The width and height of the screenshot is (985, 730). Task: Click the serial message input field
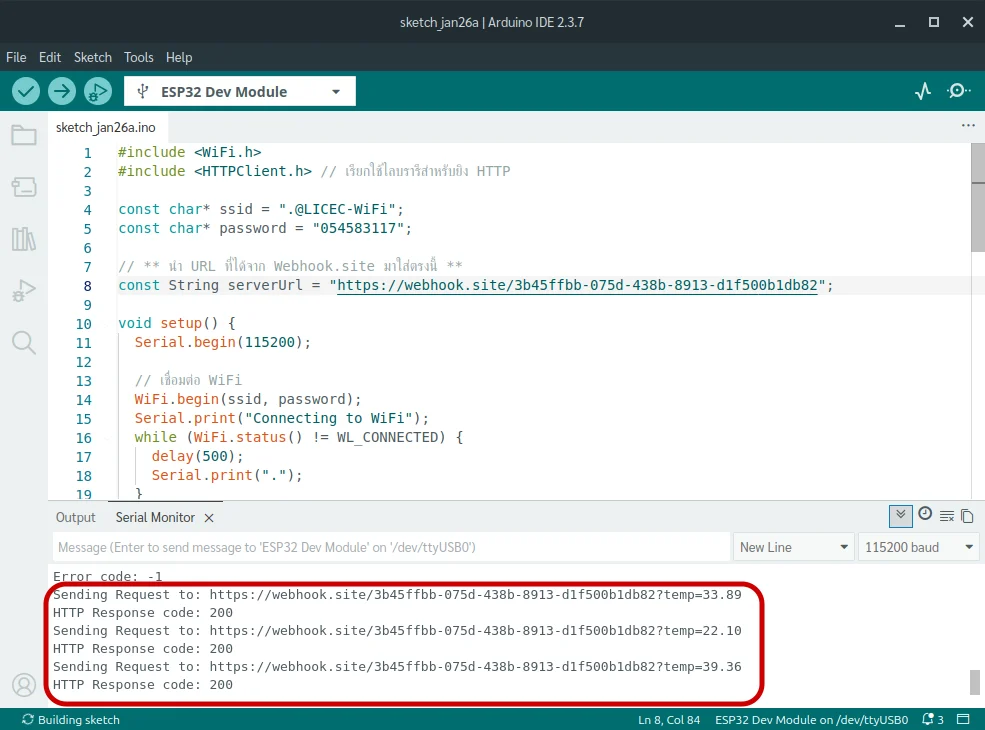tap(391, 547)
